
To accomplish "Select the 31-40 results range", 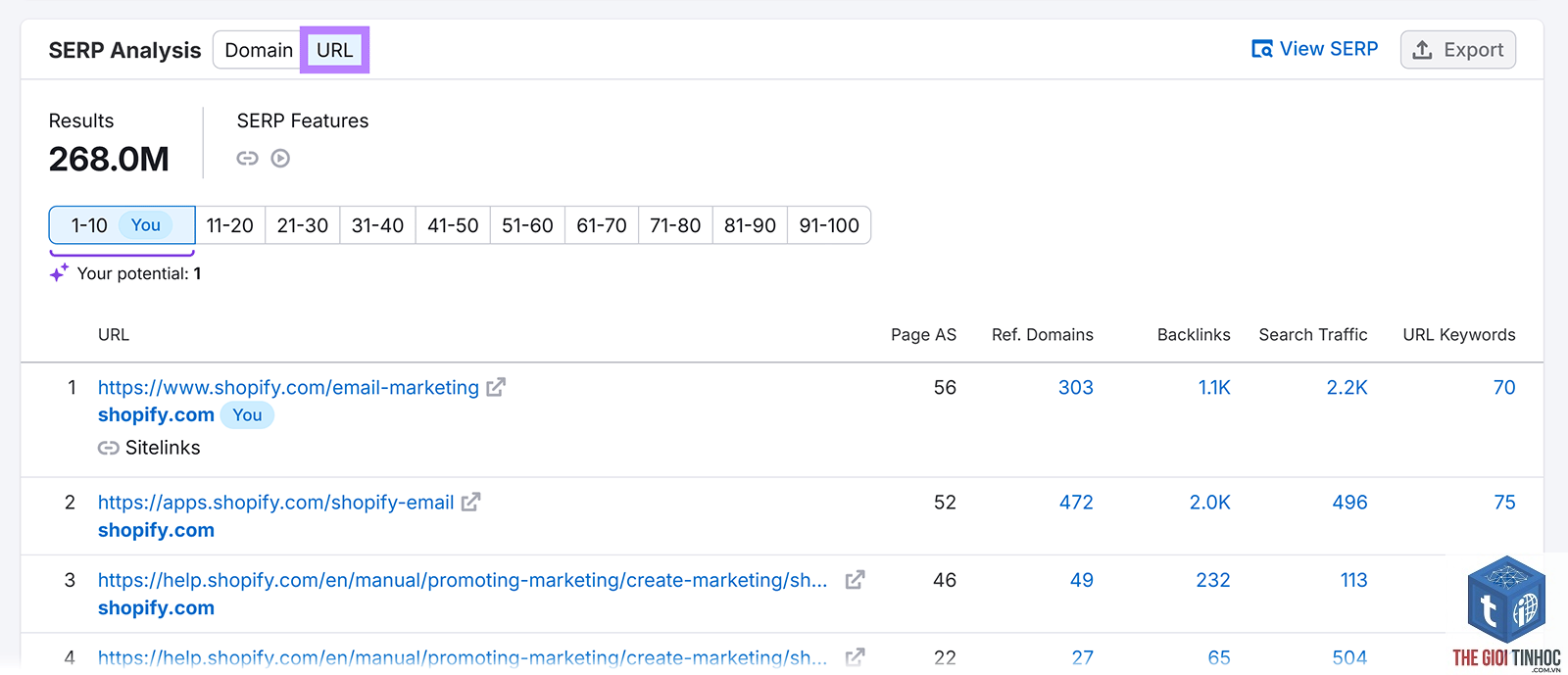I will click(377, 225).
